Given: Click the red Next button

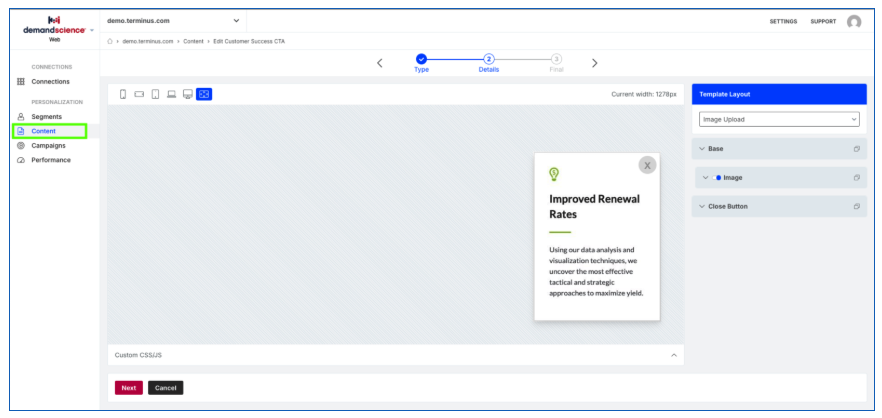Looking at the screenshot, I should click(x=129, y=388).
